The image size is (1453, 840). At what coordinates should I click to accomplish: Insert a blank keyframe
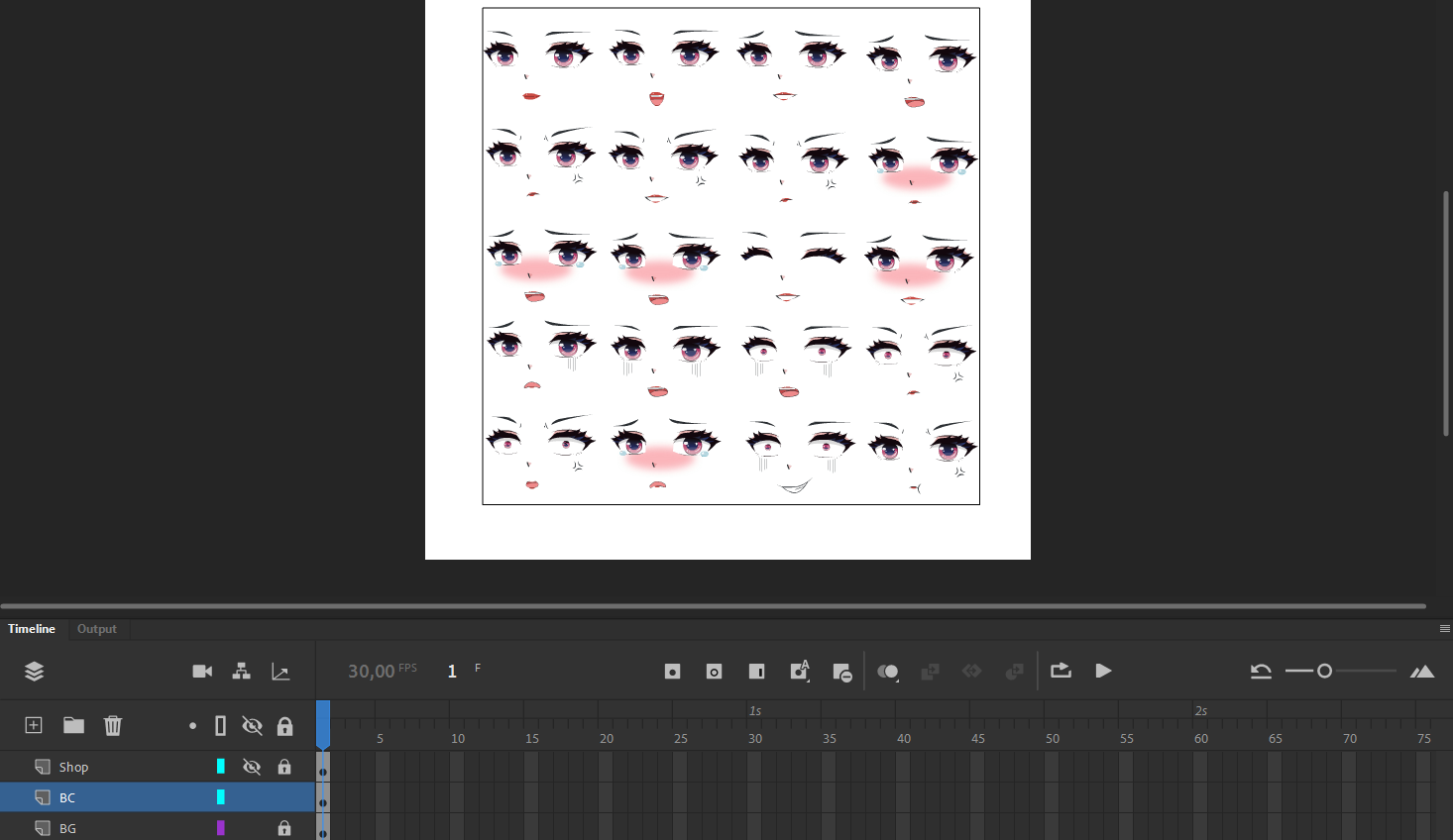(x=714, y=672)
